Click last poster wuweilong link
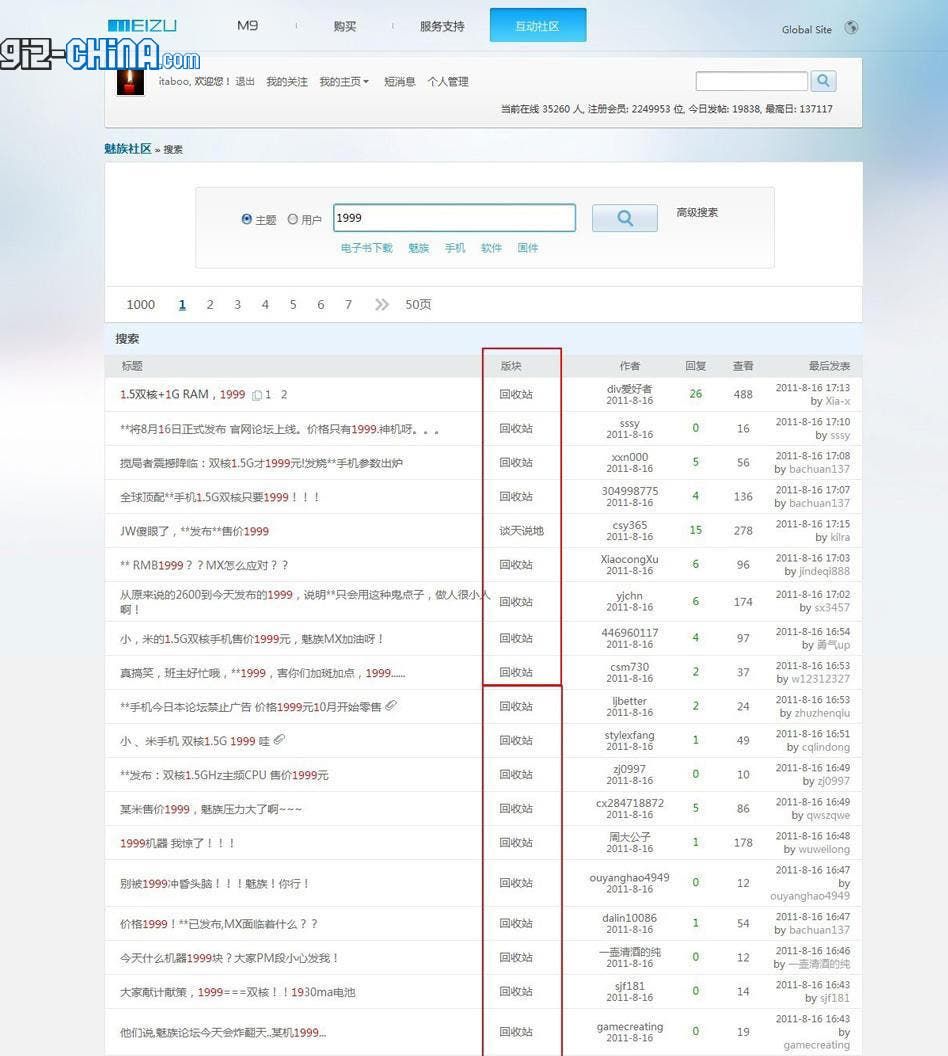The width and height of the screenshot is (948, 1056). coord(824,849)
